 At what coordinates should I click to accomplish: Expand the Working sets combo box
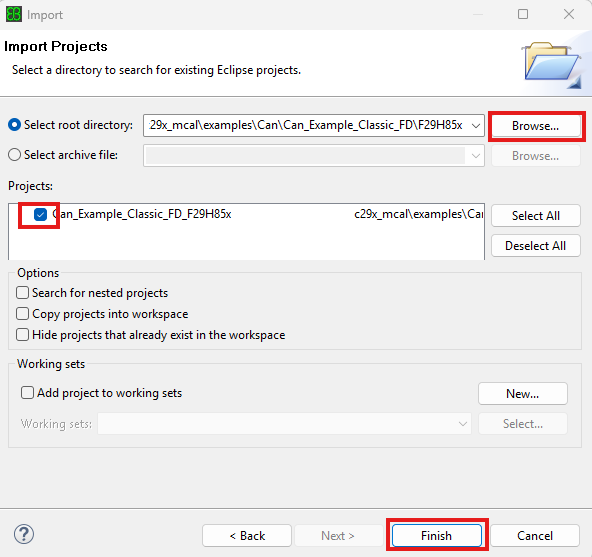[284, 424]
